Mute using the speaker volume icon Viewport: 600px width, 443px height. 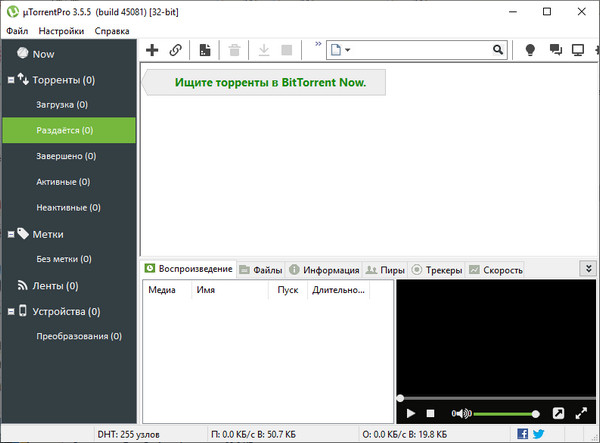coord(462,413)
